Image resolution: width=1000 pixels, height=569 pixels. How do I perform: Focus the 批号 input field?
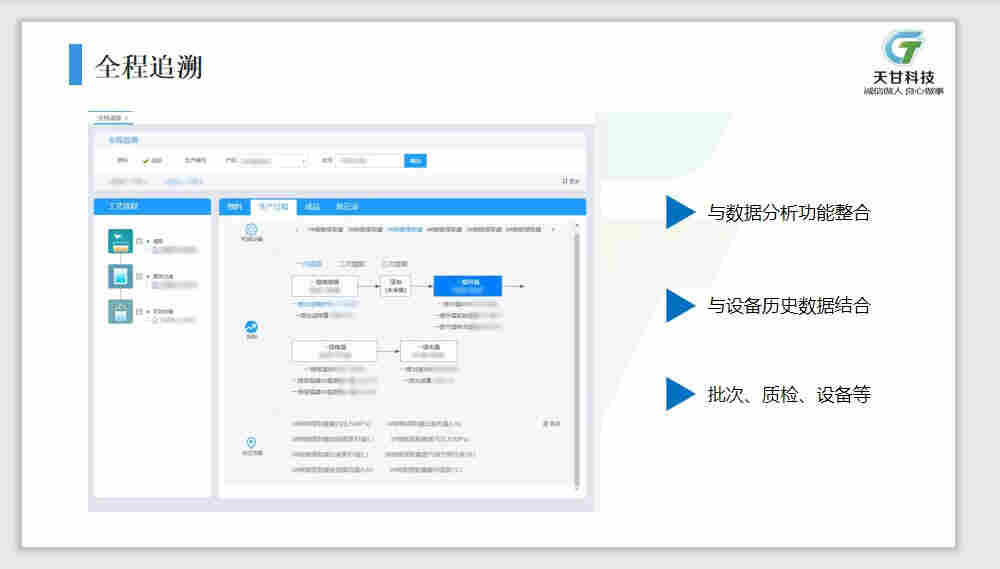tap(369, 161)
